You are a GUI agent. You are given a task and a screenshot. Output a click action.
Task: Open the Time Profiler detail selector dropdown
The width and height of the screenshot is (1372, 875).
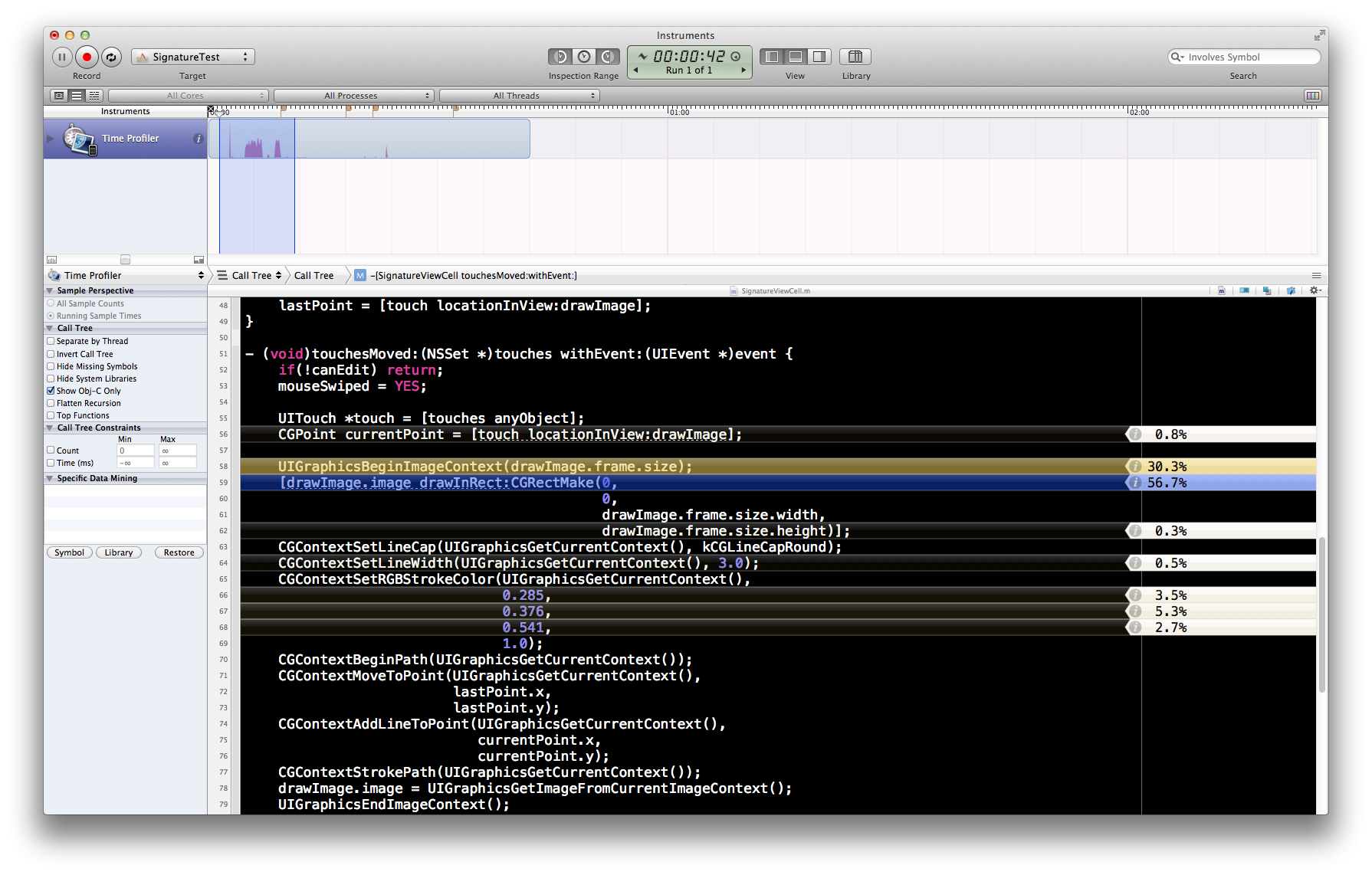point(126,275)
